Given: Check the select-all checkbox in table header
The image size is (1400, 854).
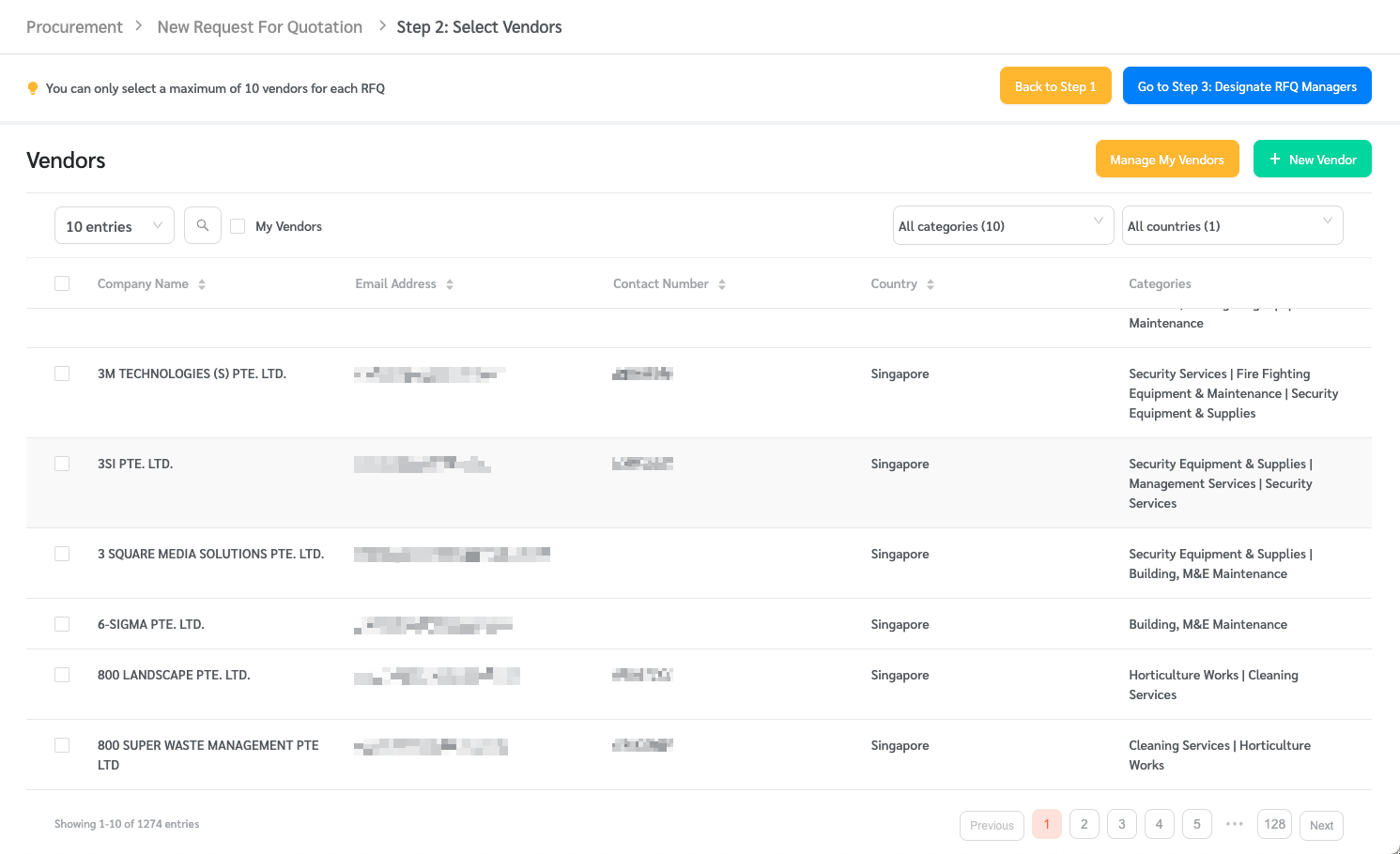Looking at the screenshot, I should [61, 282].
